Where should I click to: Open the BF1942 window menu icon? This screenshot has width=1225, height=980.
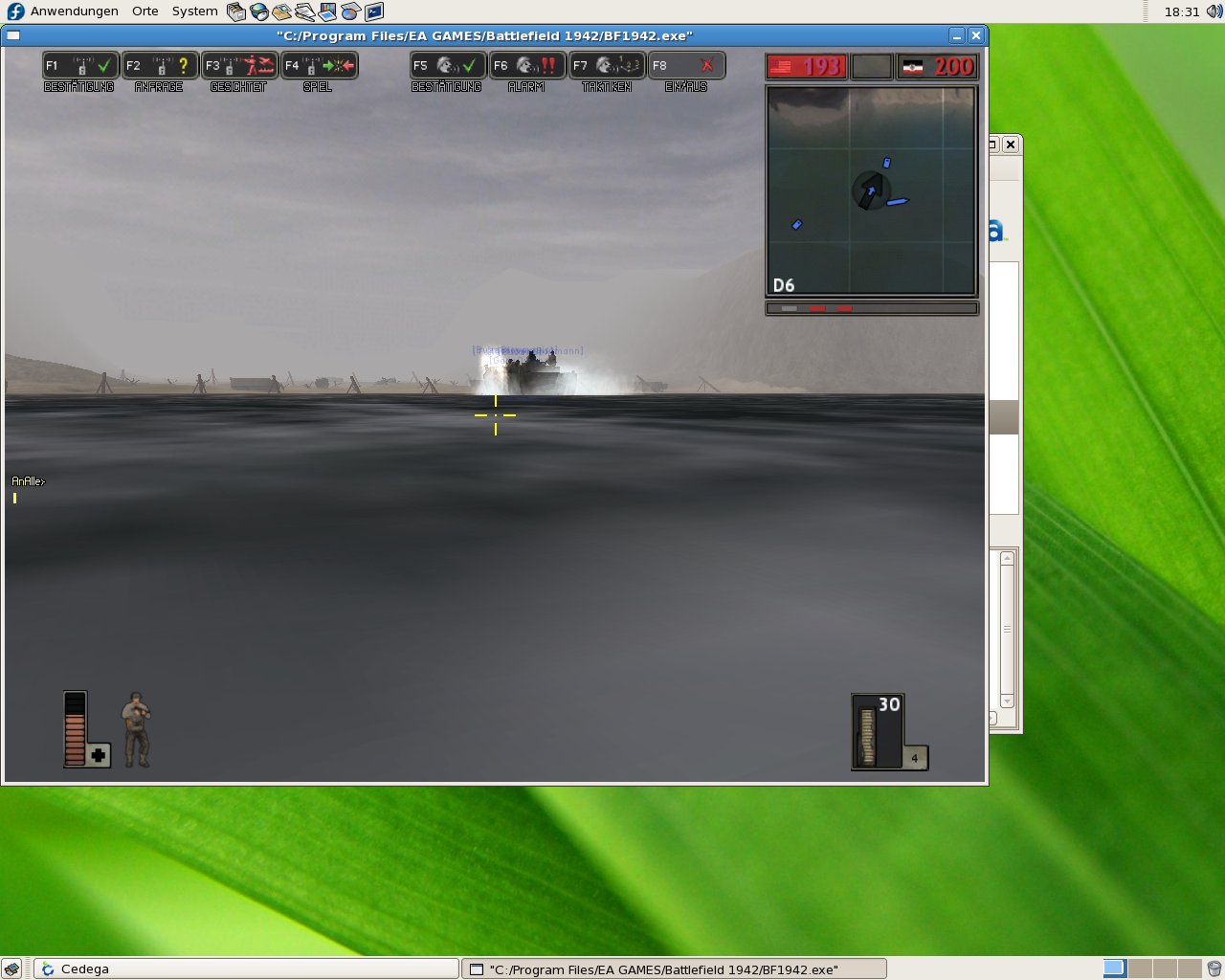(13, 35)
